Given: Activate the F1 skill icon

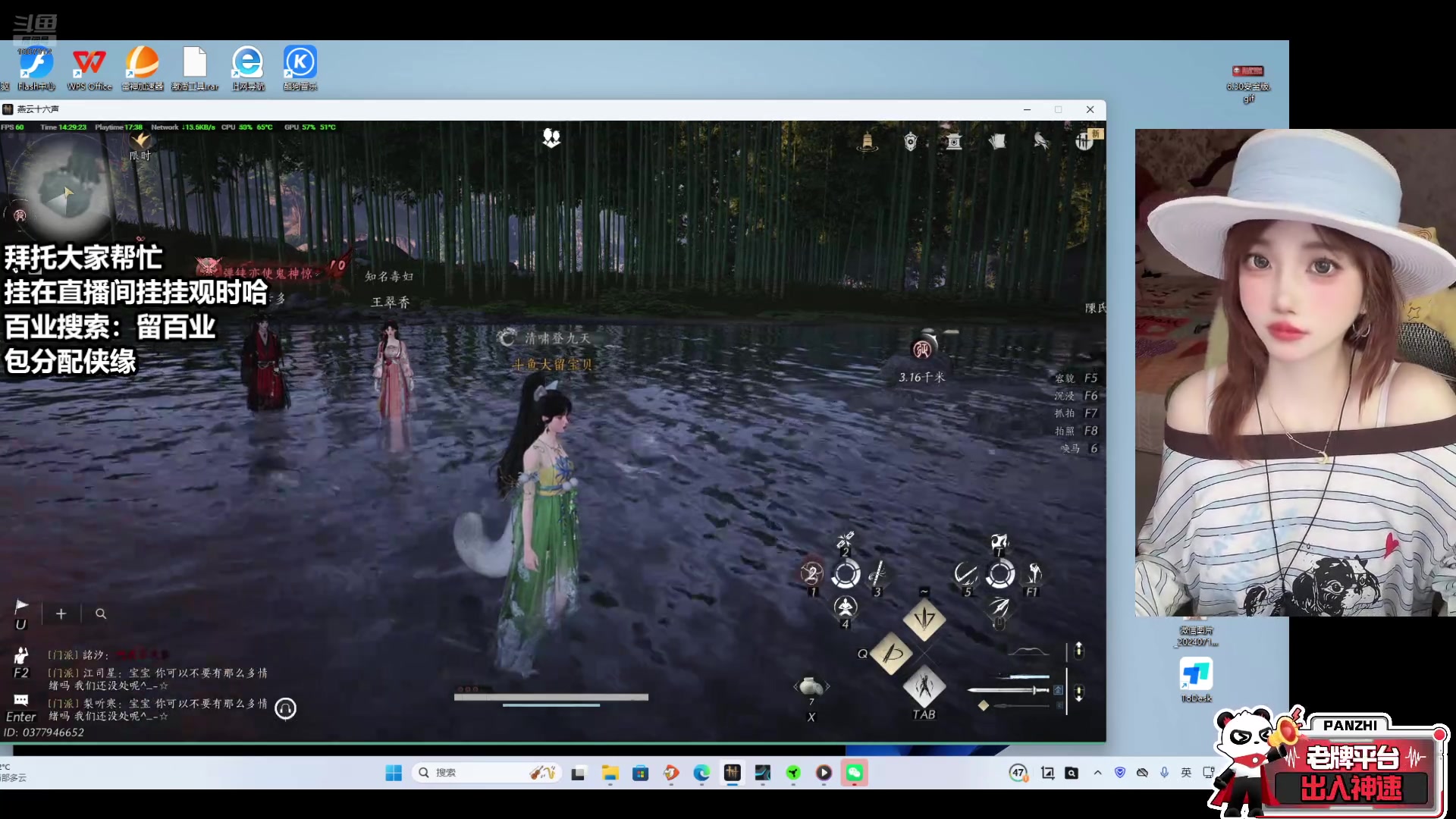Looking at the screenshot, I should 1033,574.
